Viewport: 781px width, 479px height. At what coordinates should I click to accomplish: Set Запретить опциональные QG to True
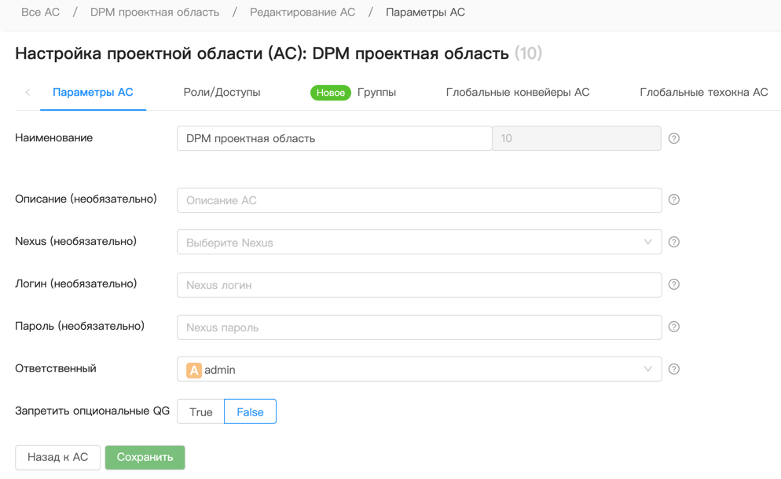(x=201, y=412)
